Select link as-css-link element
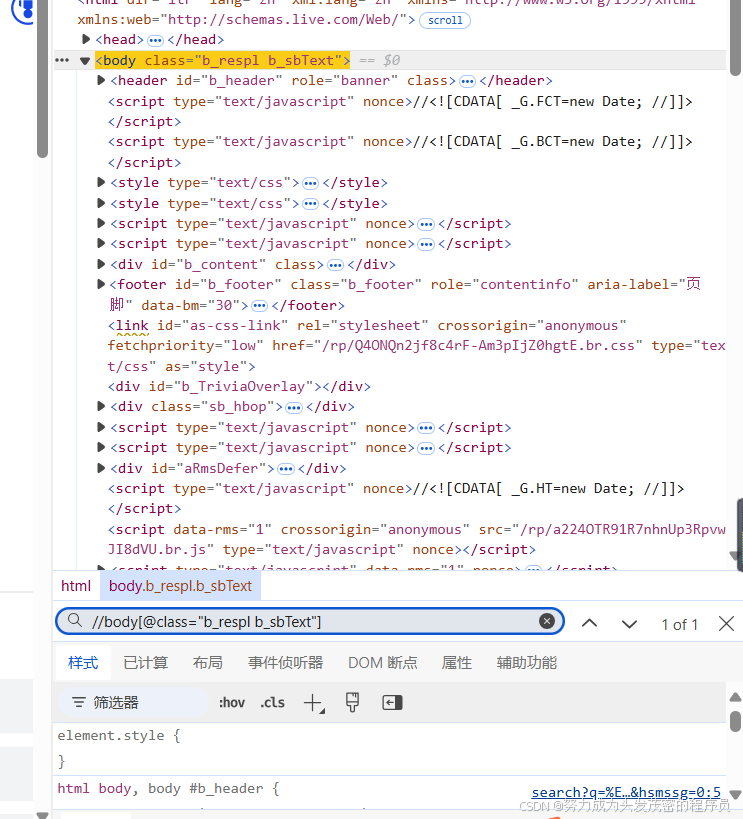Screen dimensions: 743x819 tap(416, 346)
